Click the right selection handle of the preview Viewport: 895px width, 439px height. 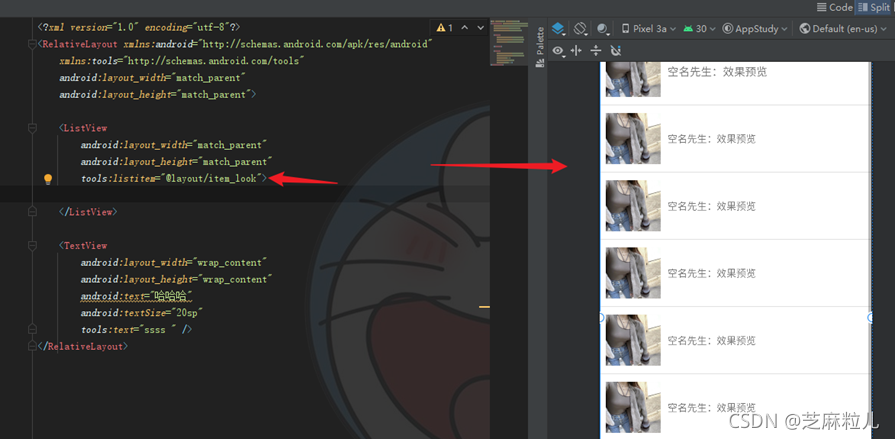coord(870,317)
